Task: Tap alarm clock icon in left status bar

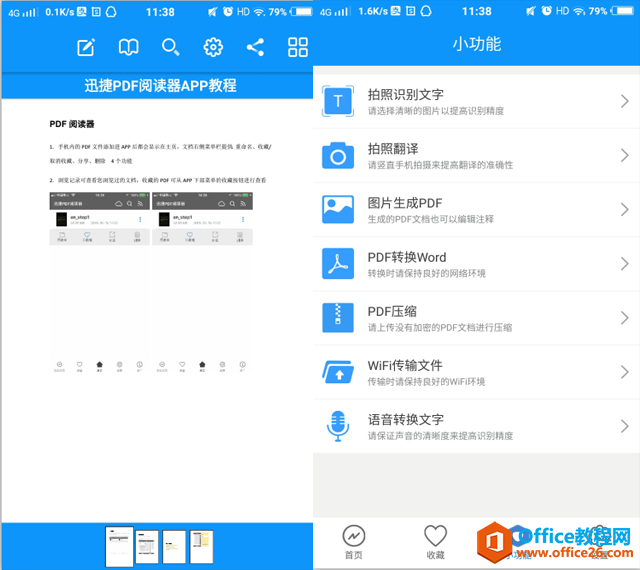Action: 228,11
